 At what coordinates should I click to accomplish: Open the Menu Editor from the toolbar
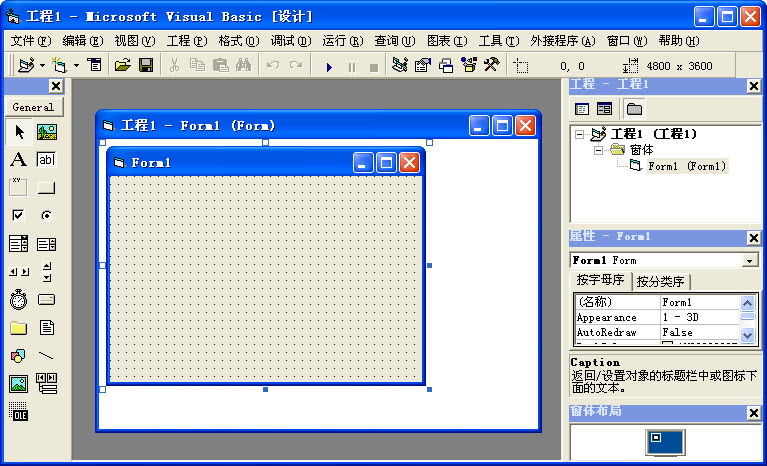coord(95,66)
